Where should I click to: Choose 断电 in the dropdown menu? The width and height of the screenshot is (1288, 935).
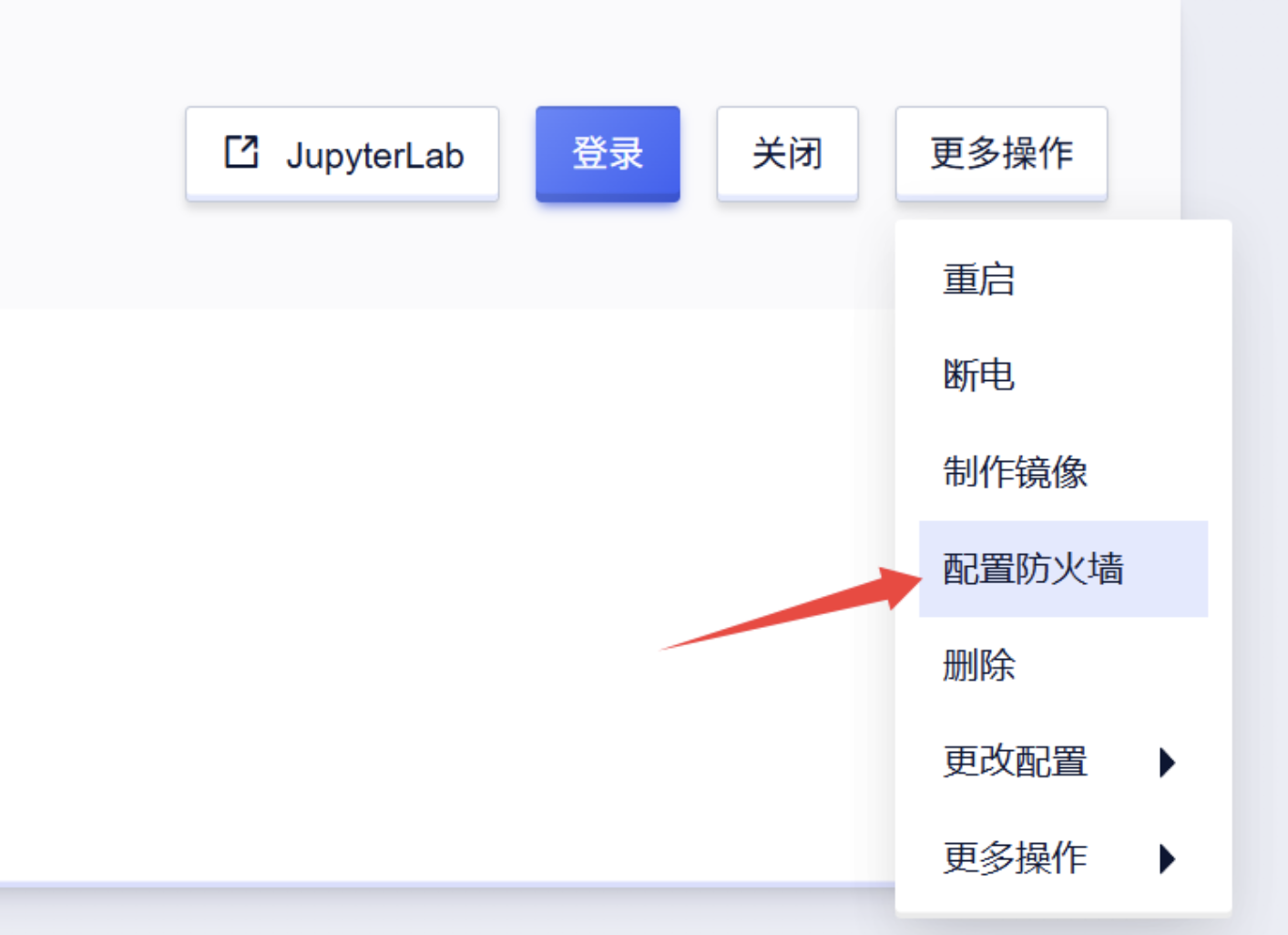coord(978,375)
